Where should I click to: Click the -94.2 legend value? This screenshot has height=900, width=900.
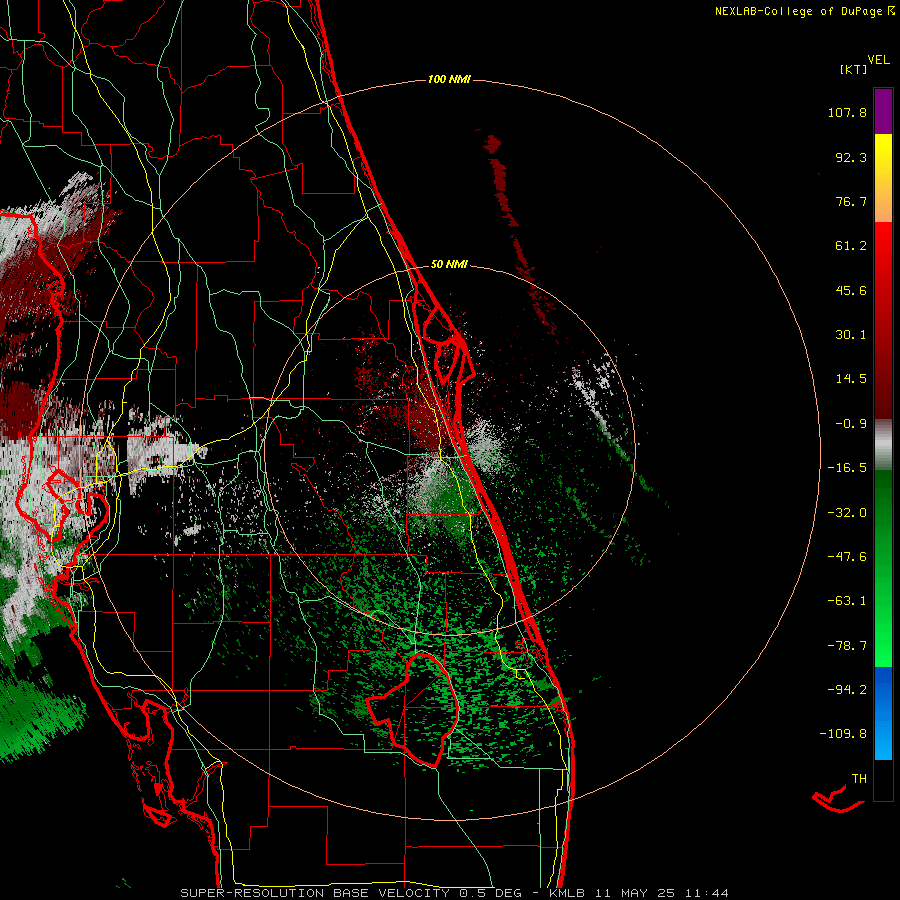pyautogui.click(x=847, y=690)
